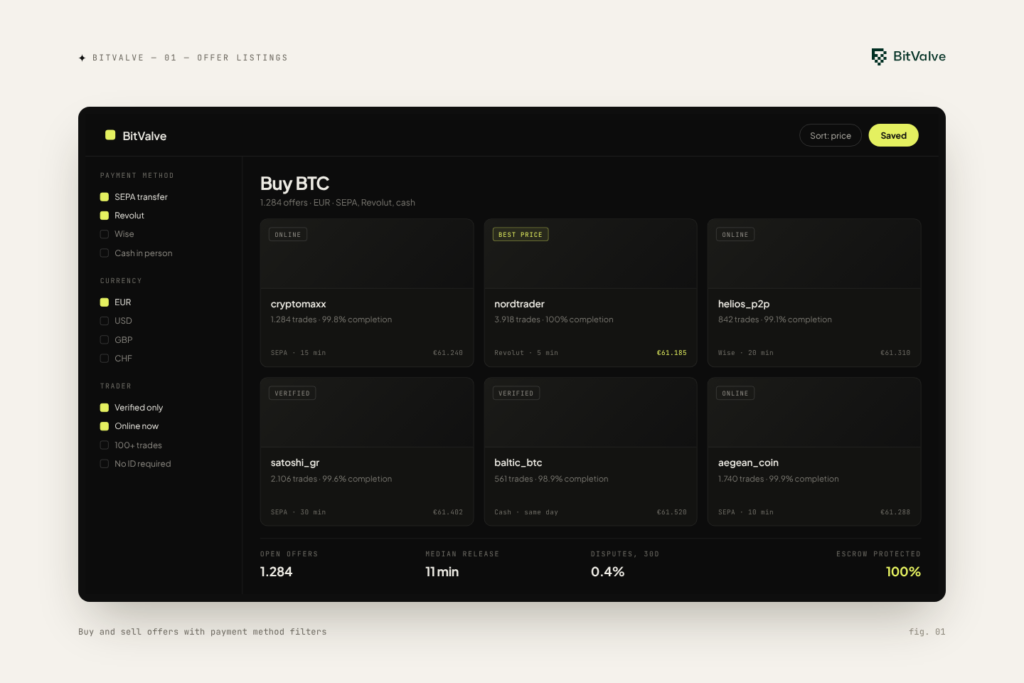This screenshot has height=683, width=1024.
Task: Click the €61.288 price on aegean_coin
Action: pyautogui.click(x=895, y=512)
